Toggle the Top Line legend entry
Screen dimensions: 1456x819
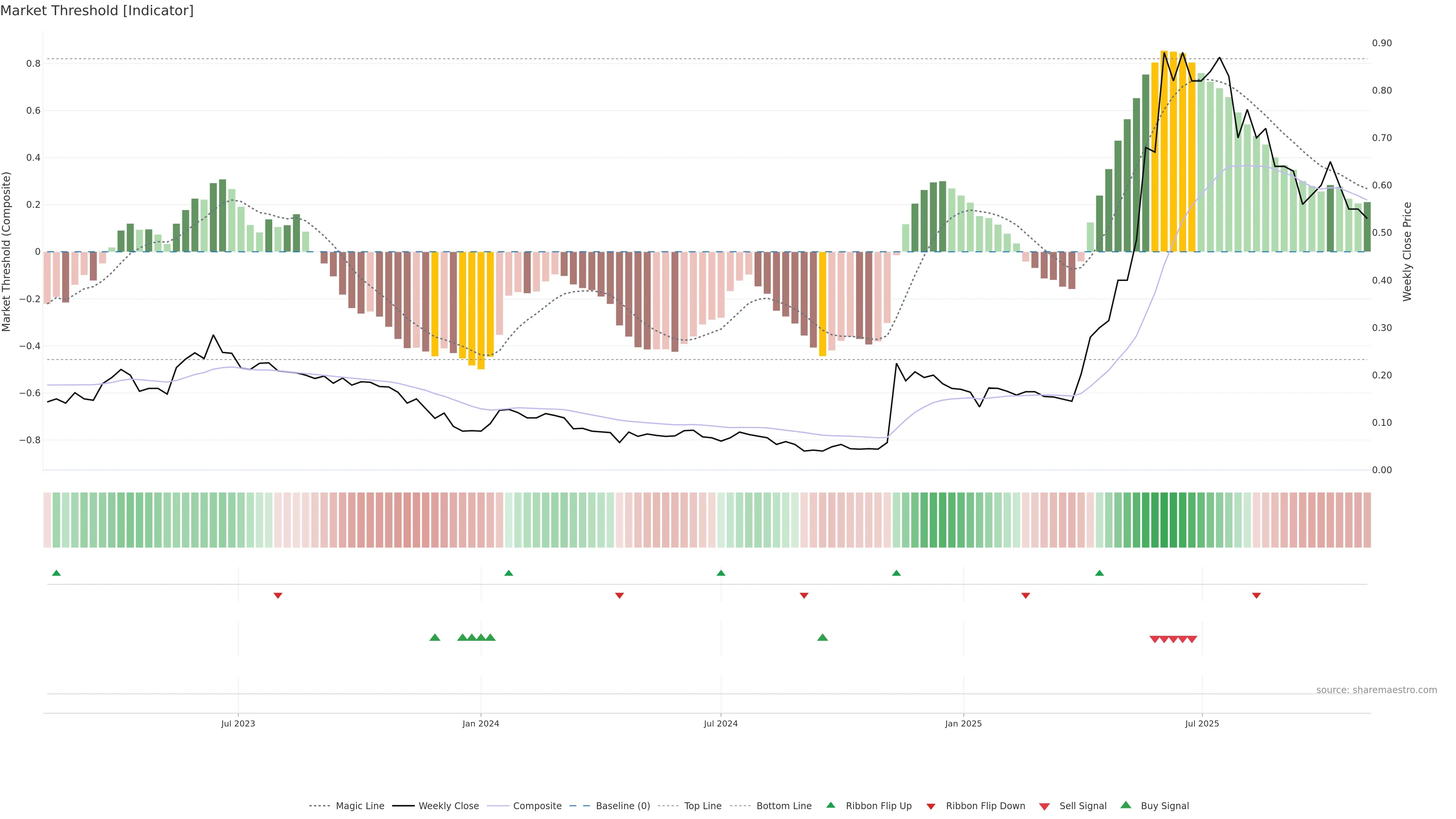(703, 806)
